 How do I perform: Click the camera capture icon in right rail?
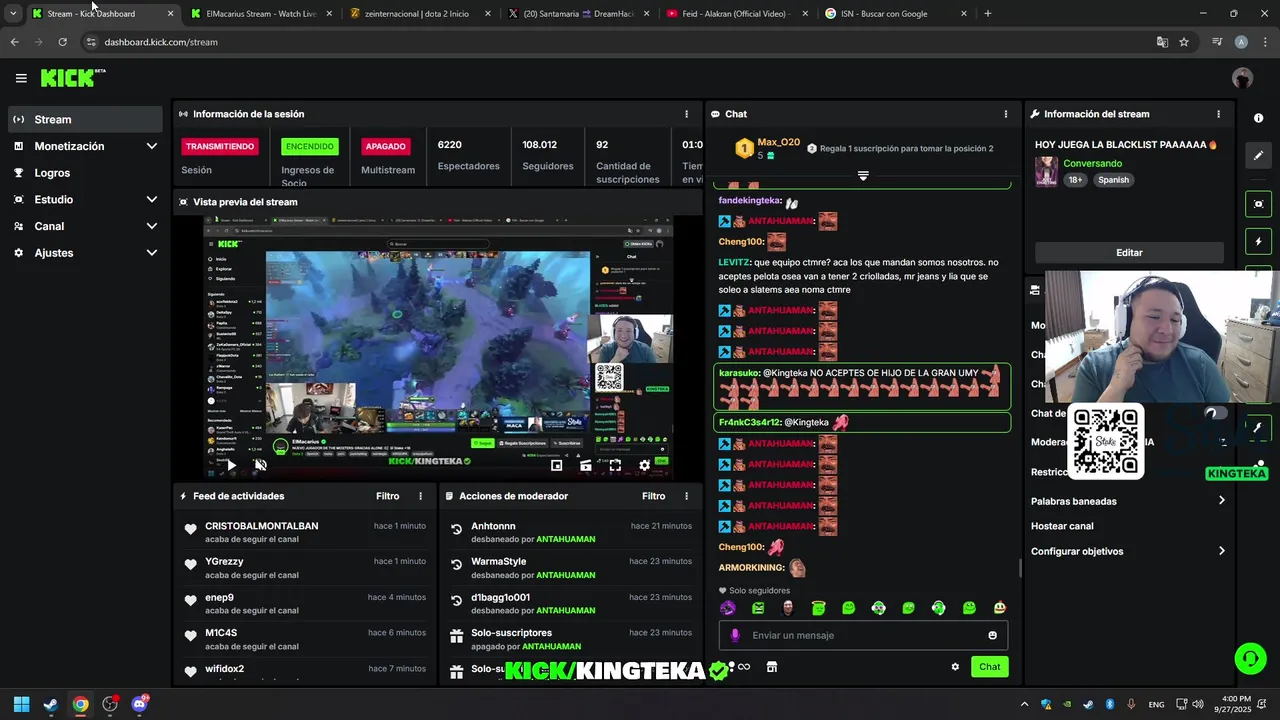coord(1258,204)
